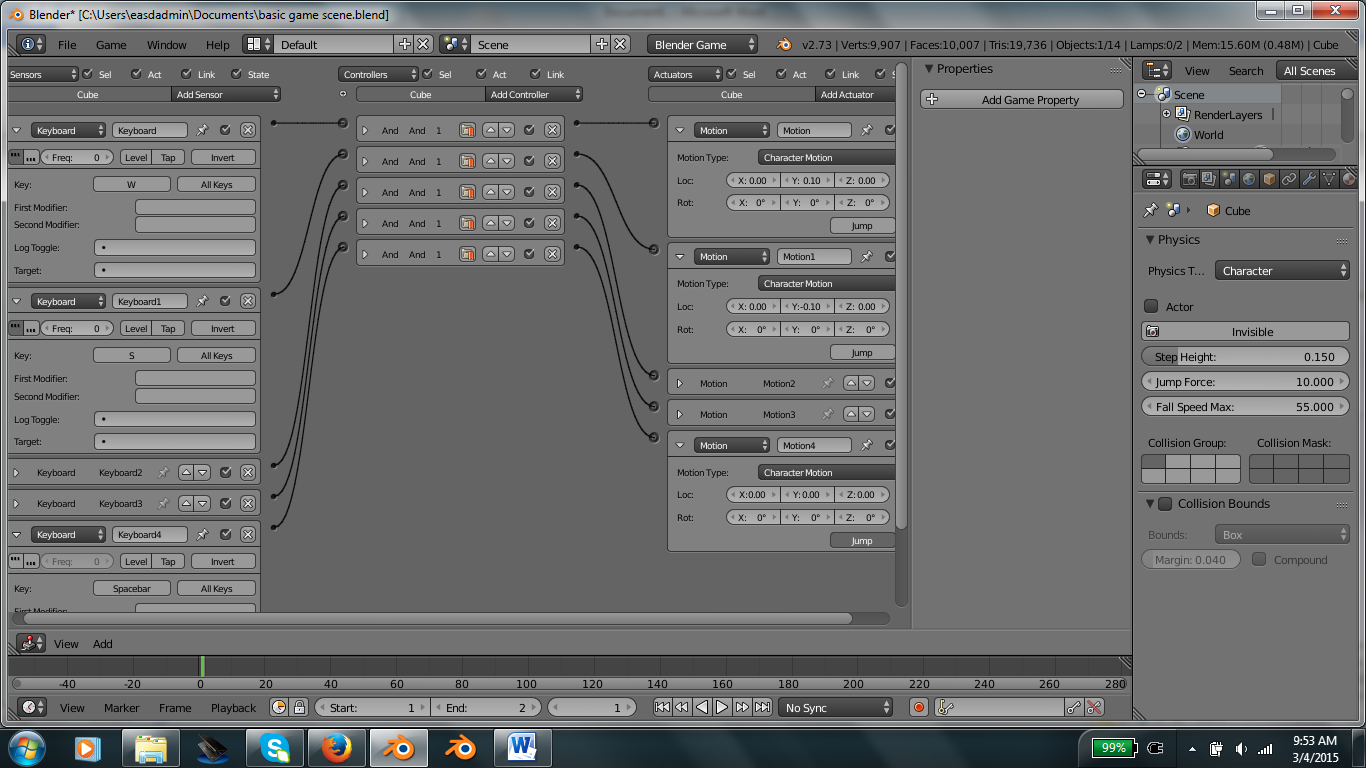Open state settings of second And controller
The image size is (1366, 768).
(467, 161)
